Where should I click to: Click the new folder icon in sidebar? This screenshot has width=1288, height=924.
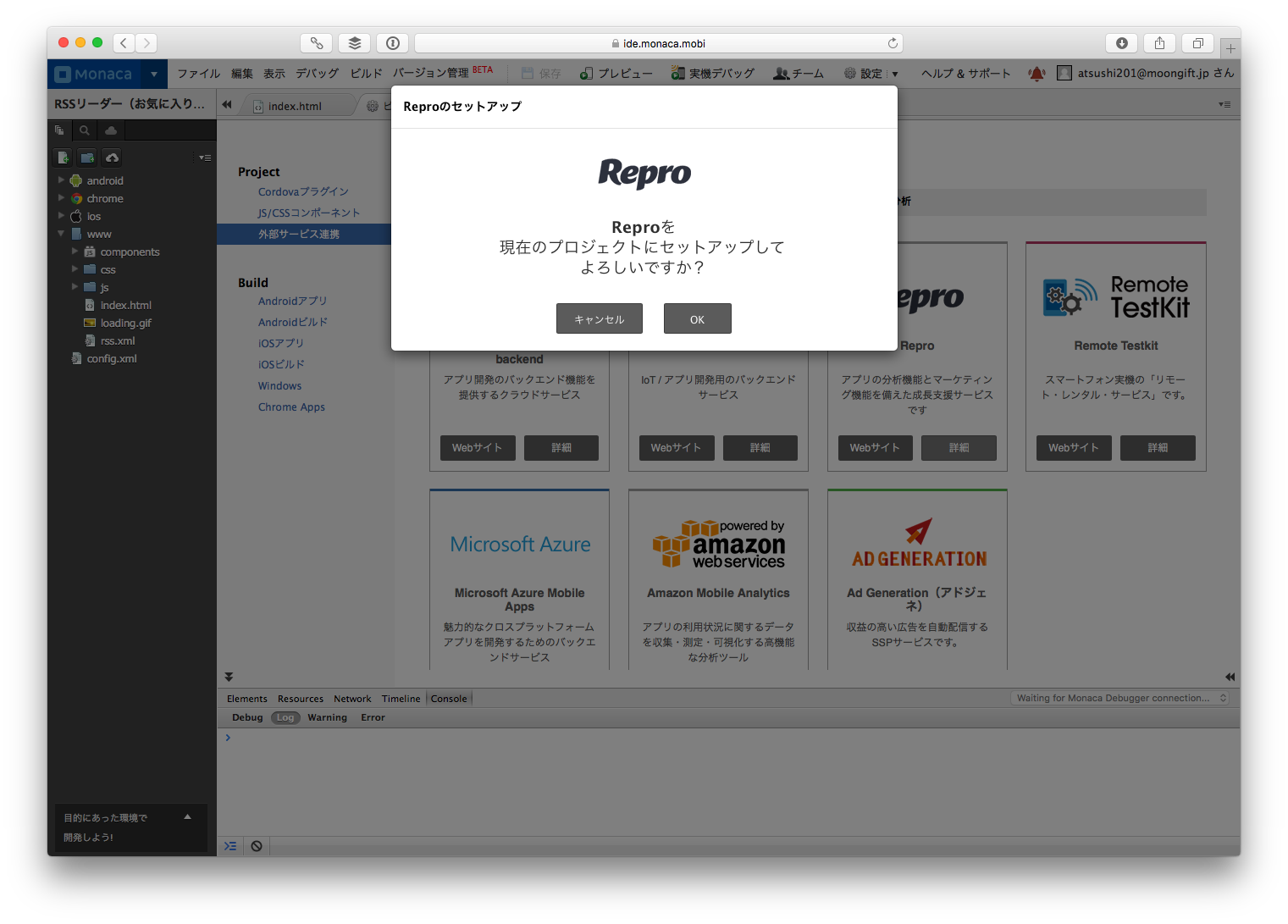pos(87,158)
